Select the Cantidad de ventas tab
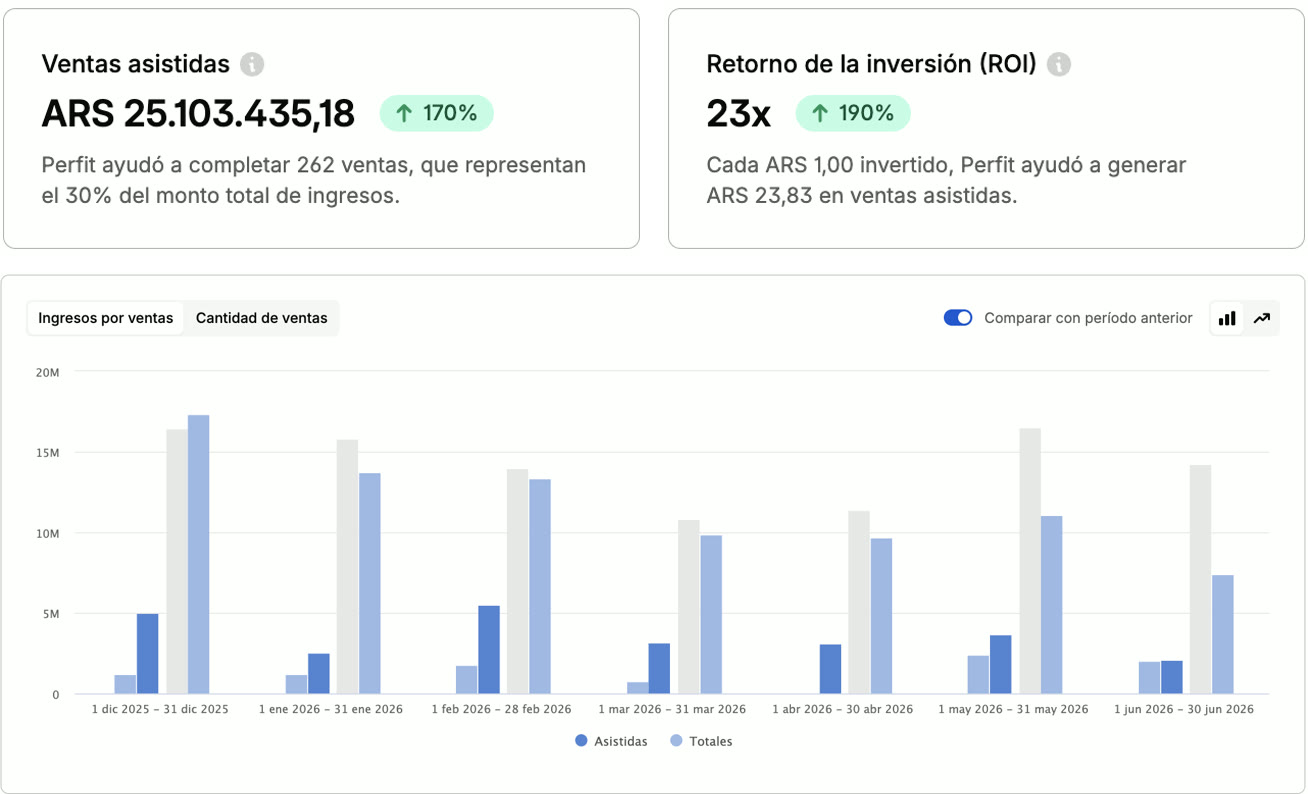The height and width of the screenshot is (794, 1308). (x=262, y=318)
